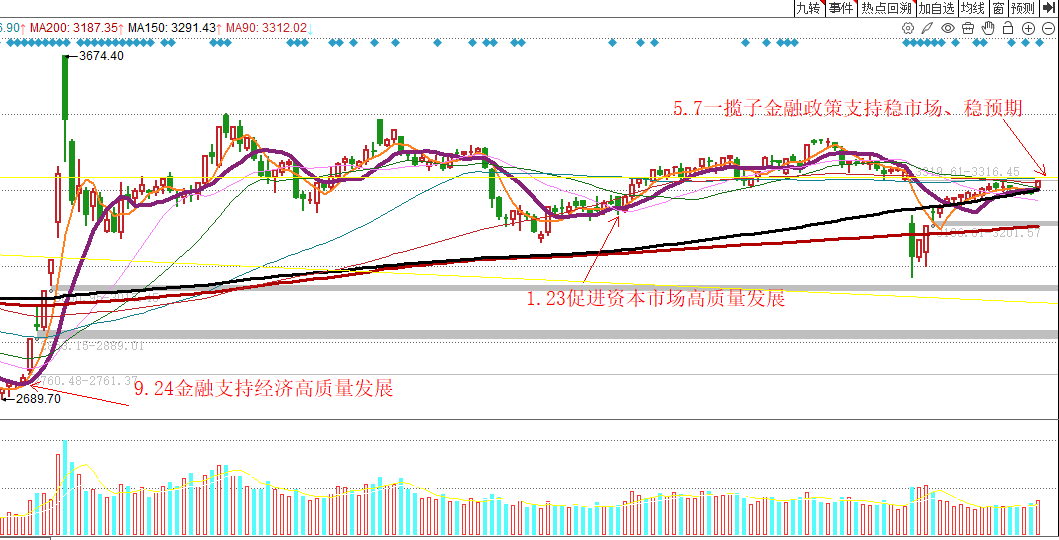This screenshot has width=1059, height=540.
Task: Open the 事件 events tab
Action: click(x=842, y=8)
